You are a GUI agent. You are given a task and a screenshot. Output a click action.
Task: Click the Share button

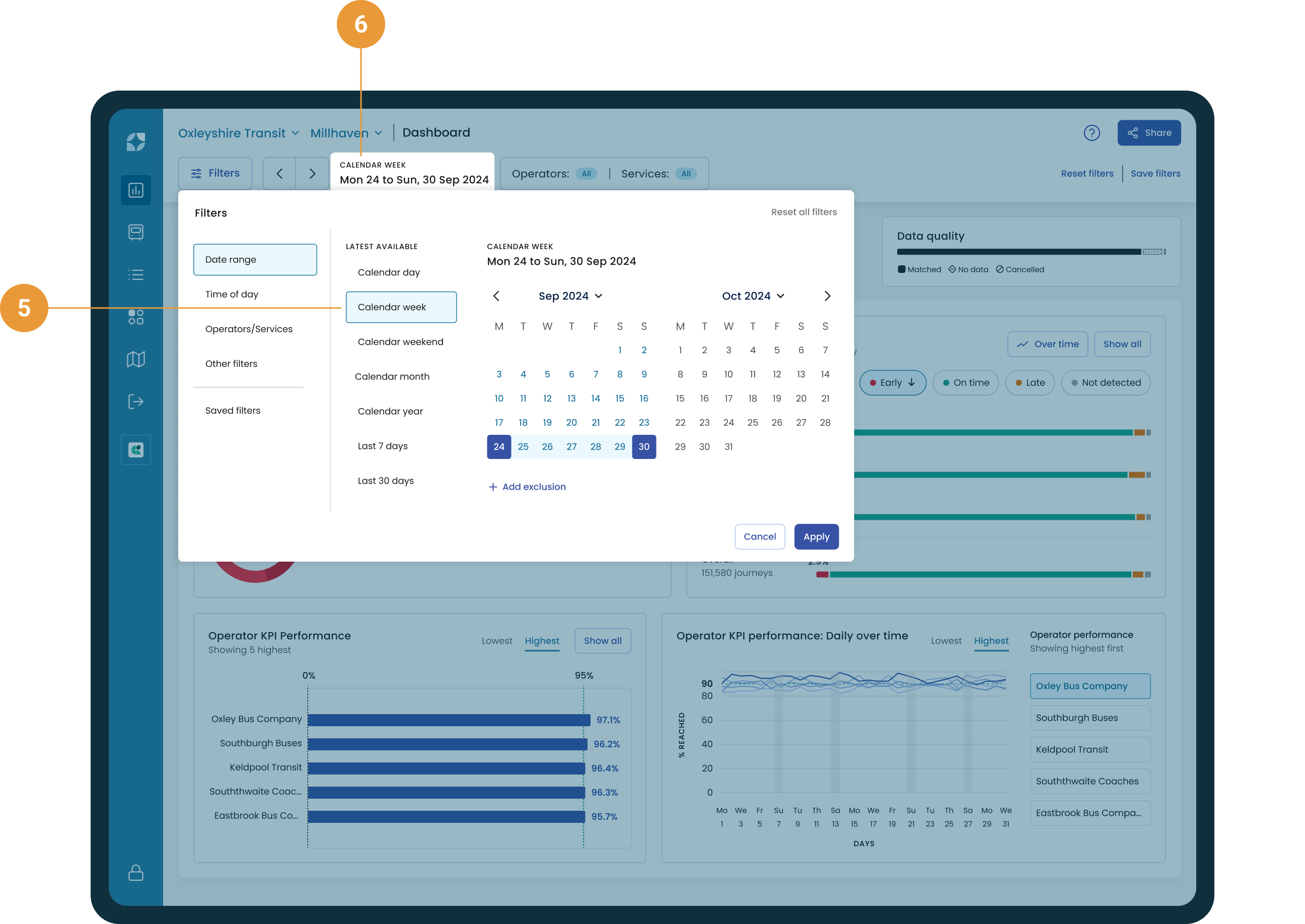[1148, 133]
